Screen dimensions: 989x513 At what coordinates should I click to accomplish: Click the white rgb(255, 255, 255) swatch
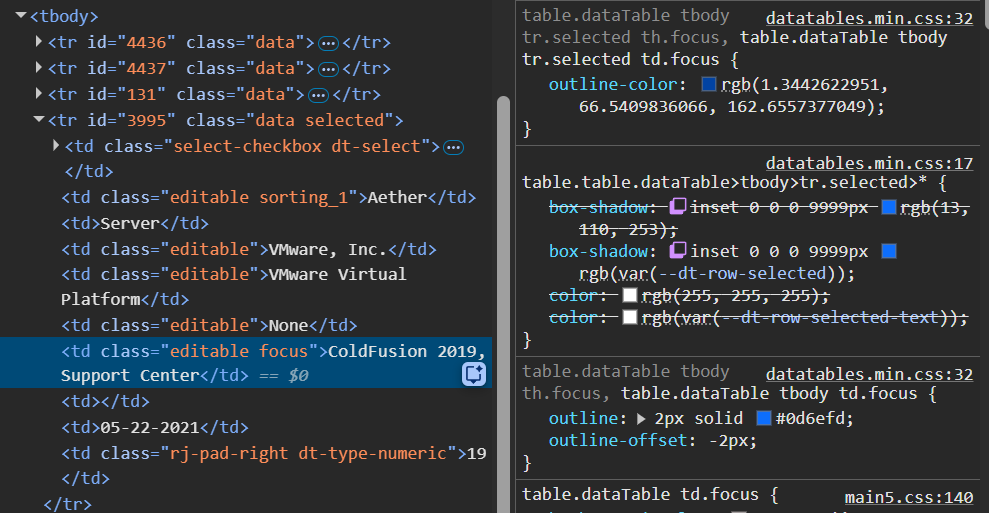(629, 295)
